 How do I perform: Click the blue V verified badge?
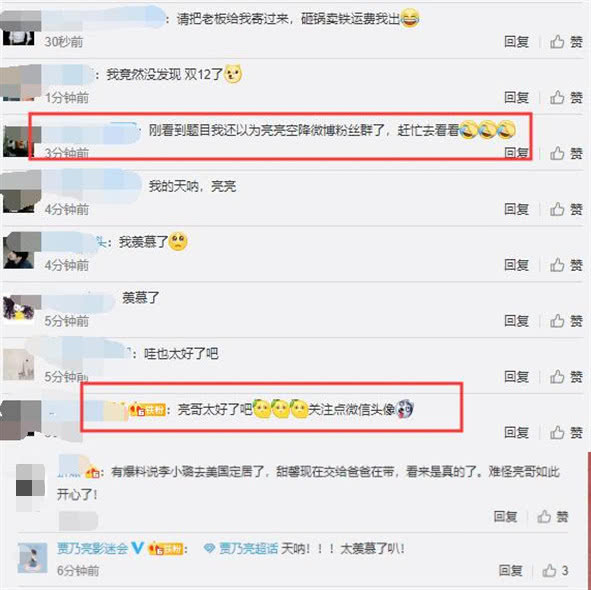pos(138,547)
